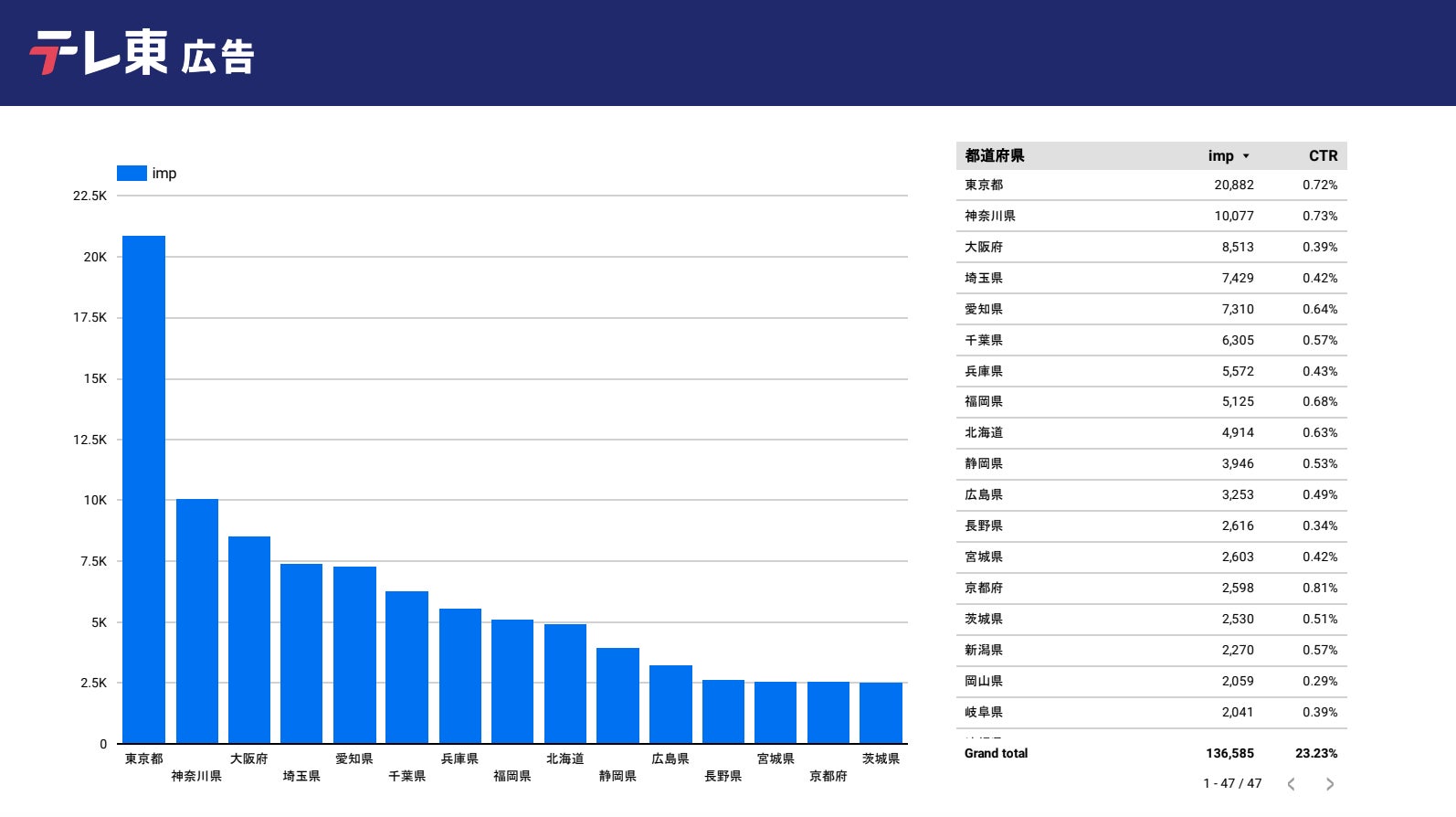Select the 宮城県 bar in chart
Viewport: 1456px width, 817px height.
[775, 713]
